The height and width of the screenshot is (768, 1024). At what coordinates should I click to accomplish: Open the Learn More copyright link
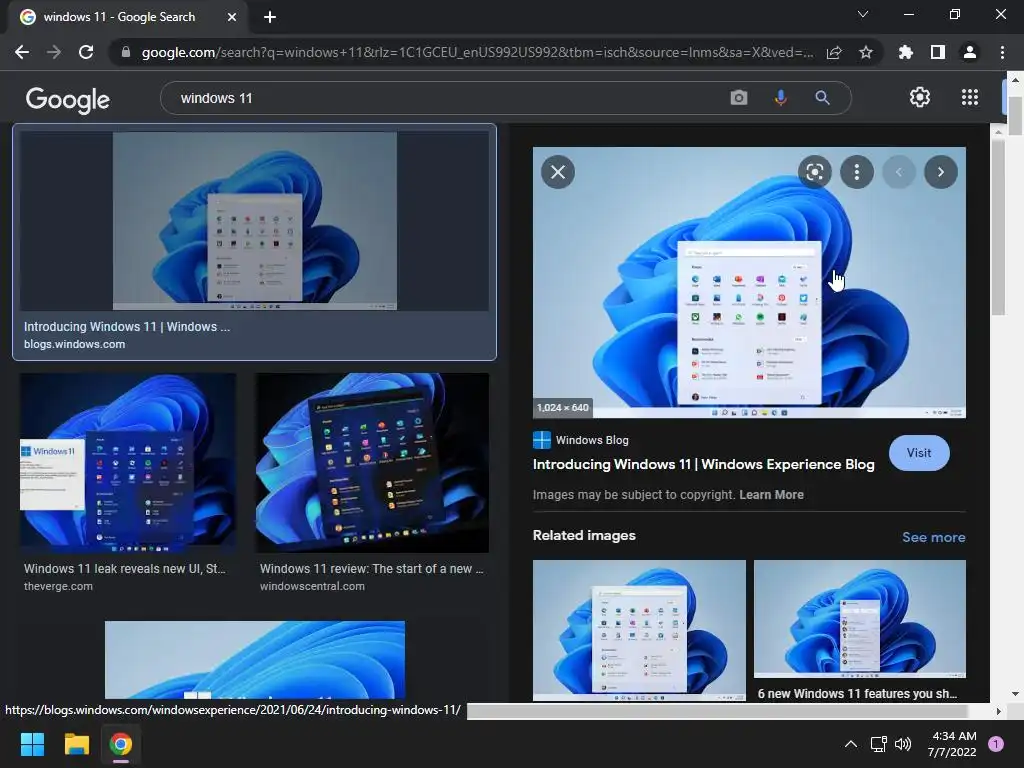[771, 495]
